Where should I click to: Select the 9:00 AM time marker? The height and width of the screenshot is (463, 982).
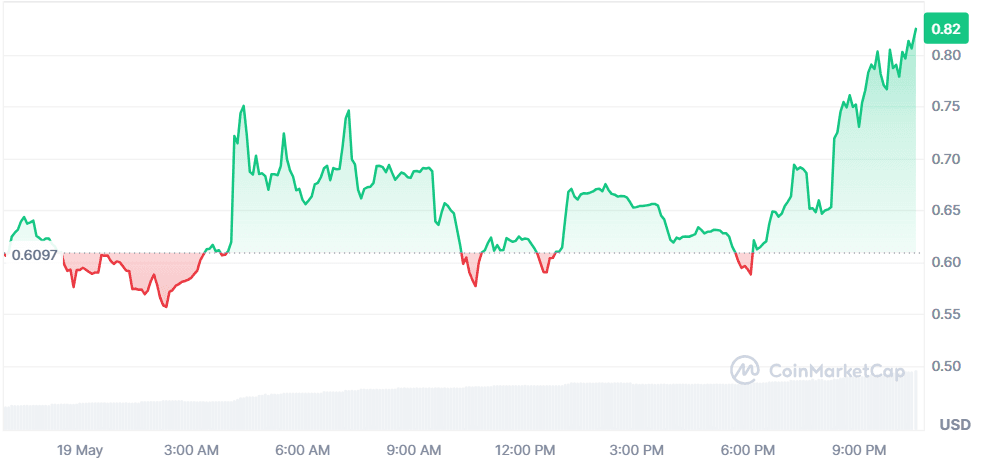point(414,448)
